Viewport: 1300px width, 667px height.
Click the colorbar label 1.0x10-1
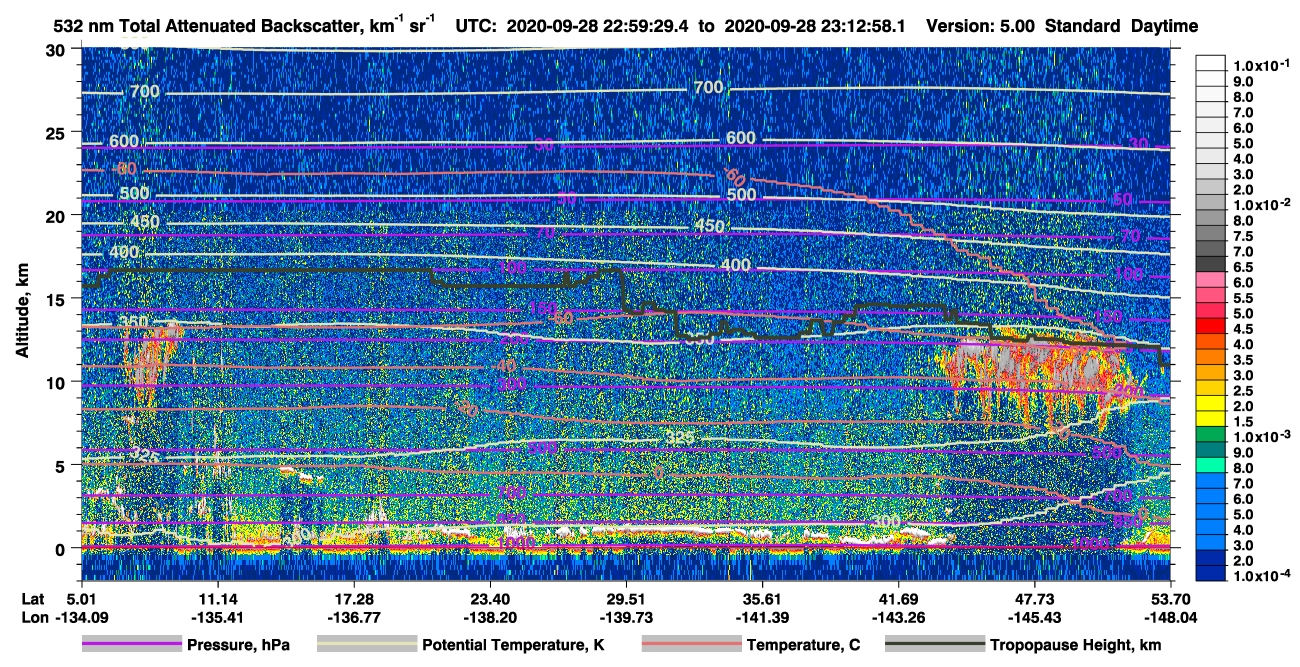coord(1264,65)
